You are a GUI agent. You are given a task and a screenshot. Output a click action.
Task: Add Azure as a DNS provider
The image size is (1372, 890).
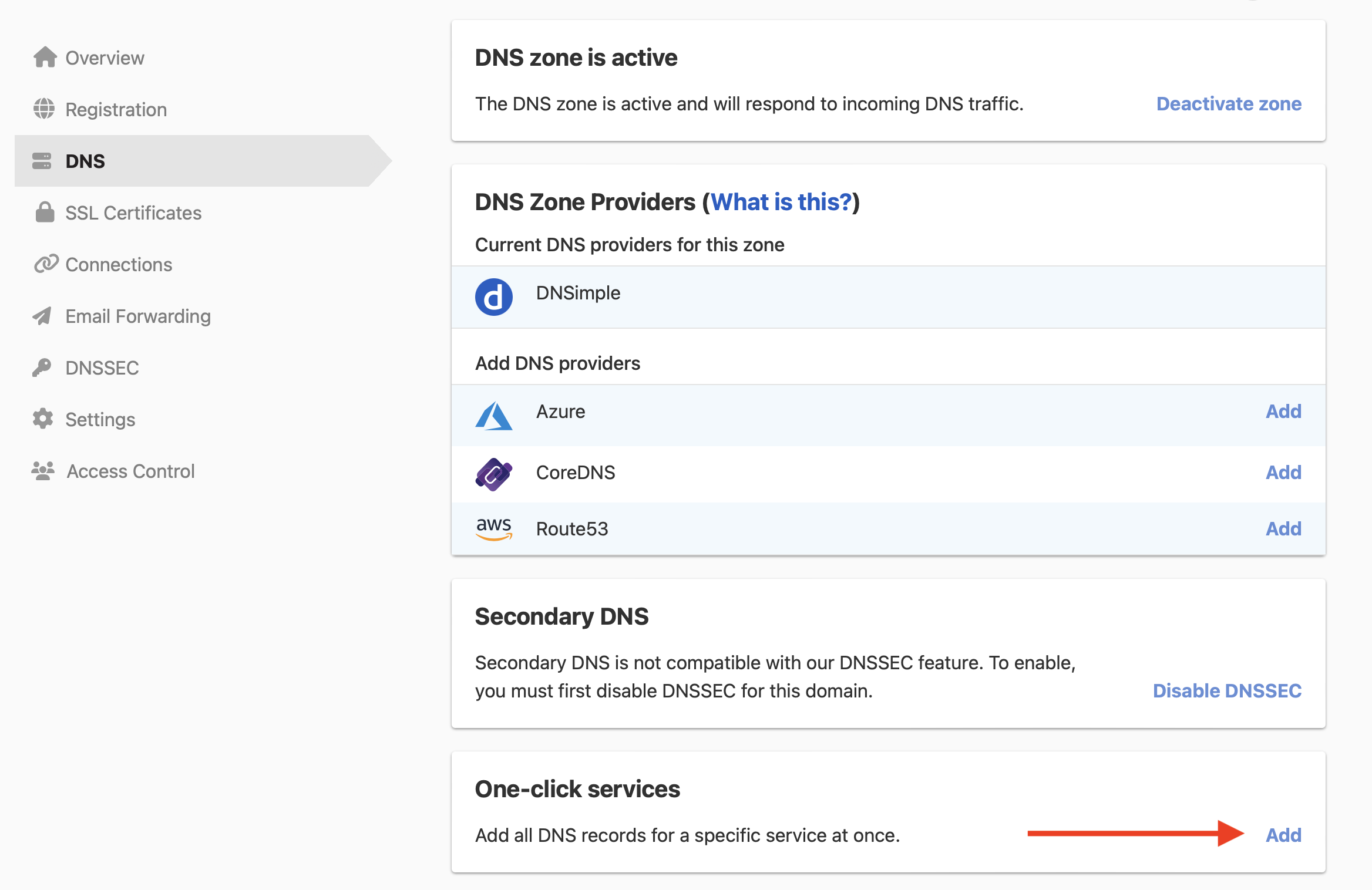[1283, 411]
